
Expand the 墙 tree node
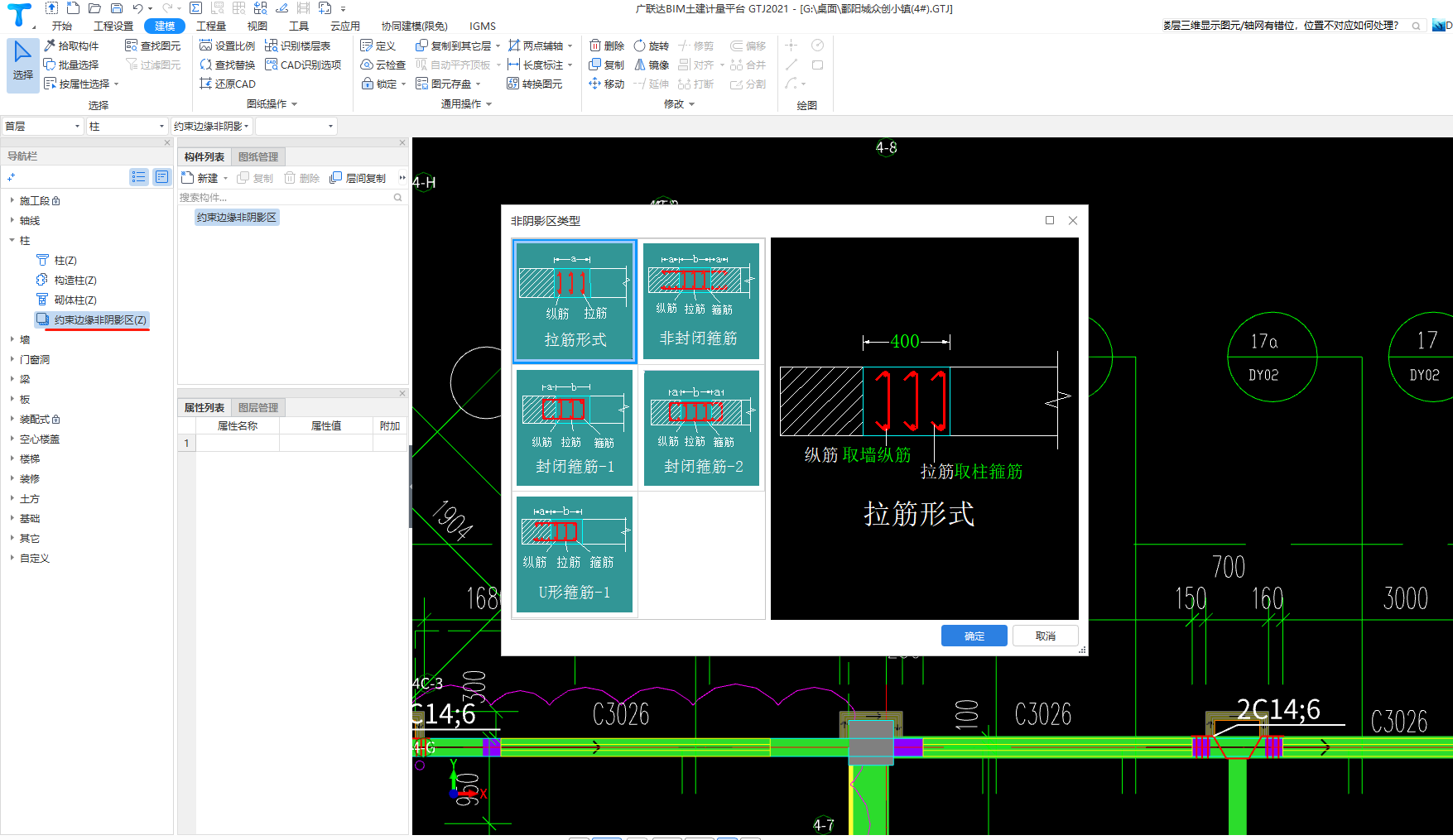pyautogui.click(x=12, y=339)
